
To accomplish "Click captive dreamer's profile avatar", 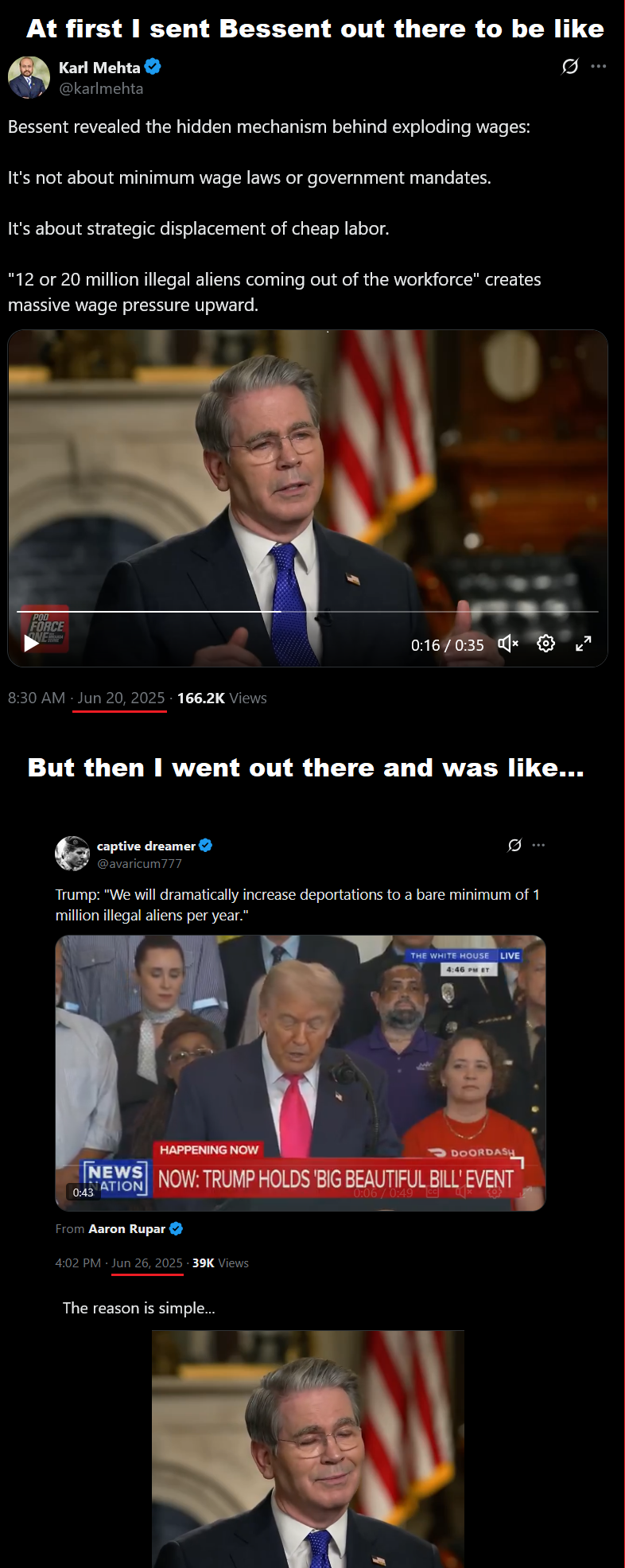I will [72, 854].
